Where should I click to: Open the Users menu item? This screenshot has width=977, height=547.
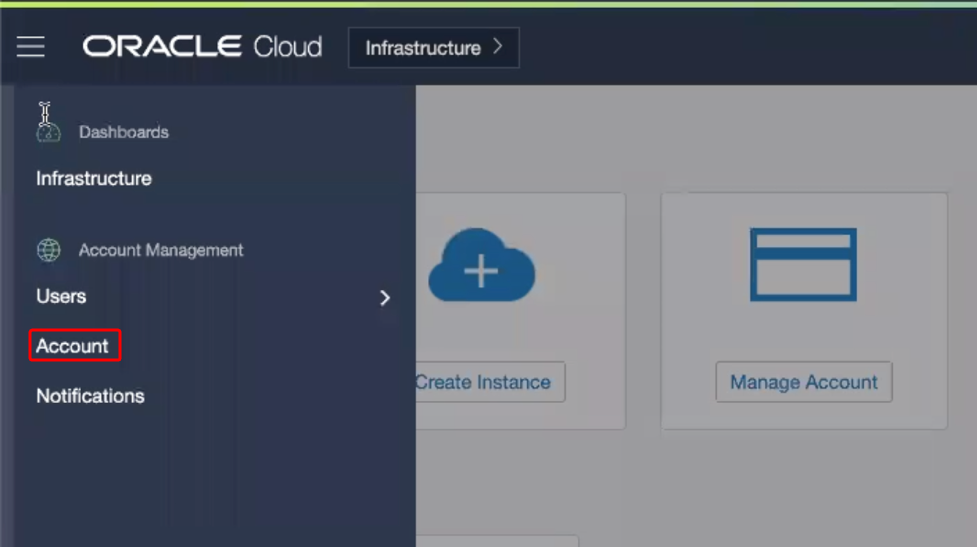(x=61, y=297)
